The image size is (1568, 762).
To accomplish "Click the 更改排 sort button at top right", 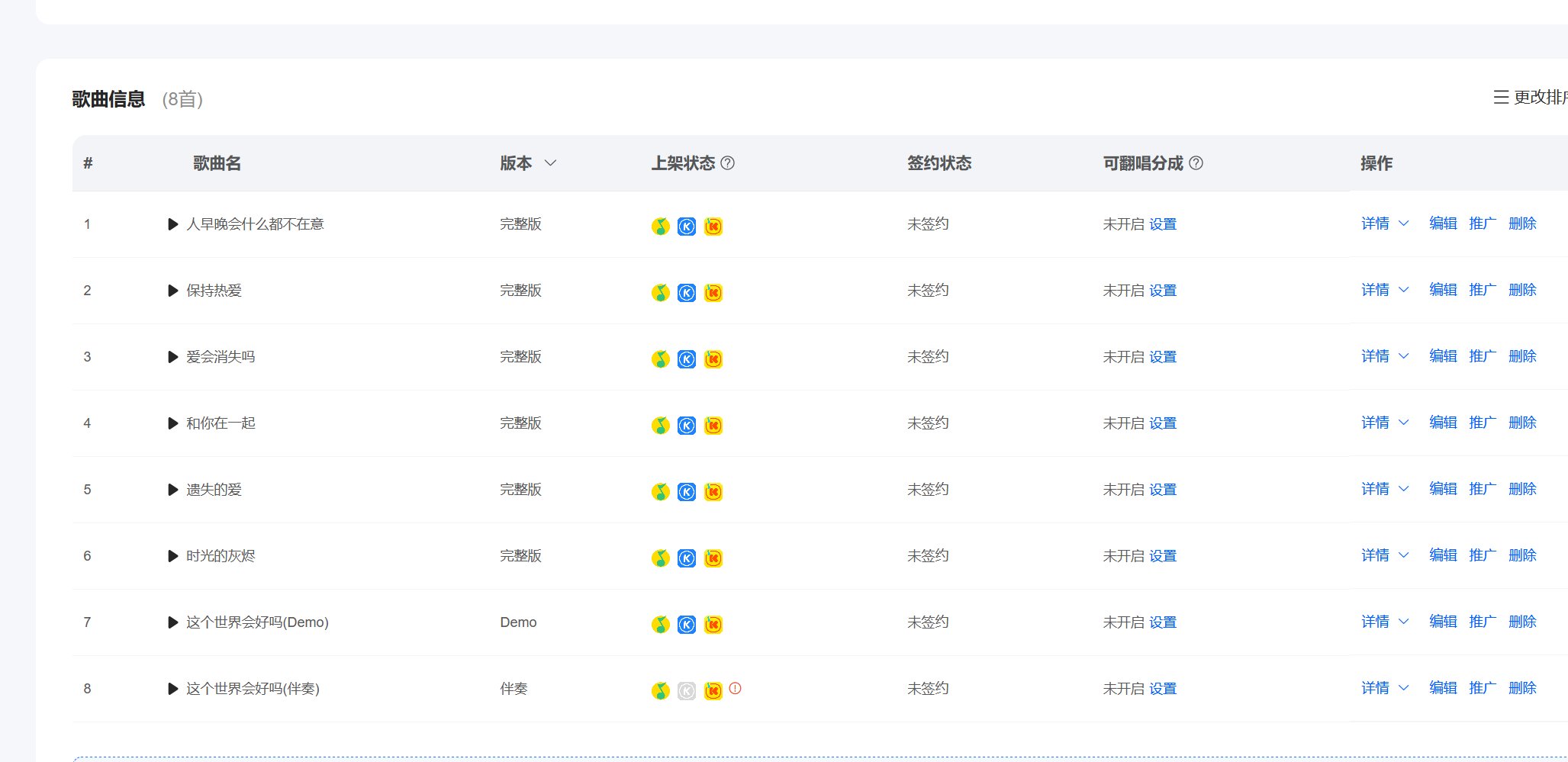I will click(1529, 98).
